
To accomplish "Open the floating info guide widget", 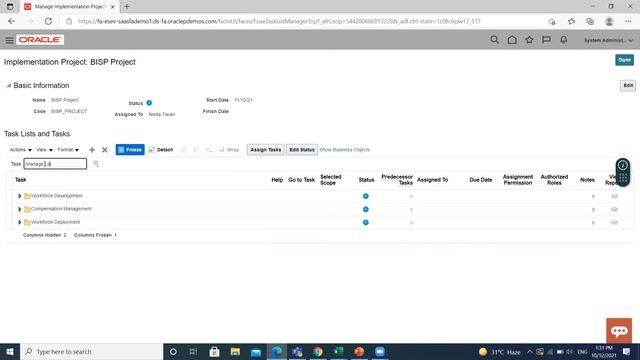I will [622, 172].
